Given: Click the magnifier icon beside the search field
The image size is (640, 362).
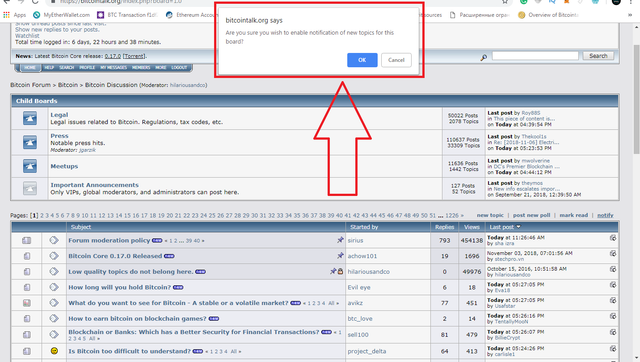Looking at the screenshot, I should (483, 58).
